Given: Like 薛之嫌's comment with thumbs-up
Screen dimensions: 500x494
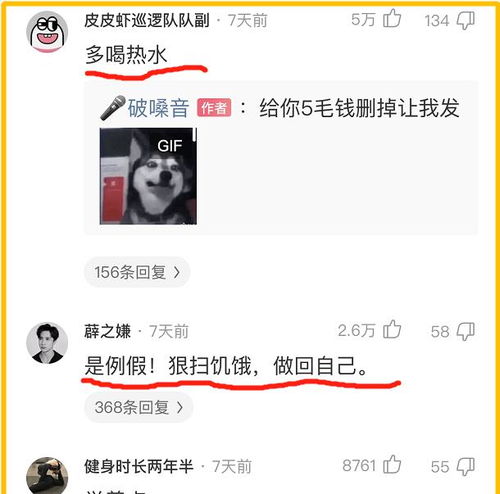Looking at the screenshot, I should pyautogui.click(x=392, y=329).
